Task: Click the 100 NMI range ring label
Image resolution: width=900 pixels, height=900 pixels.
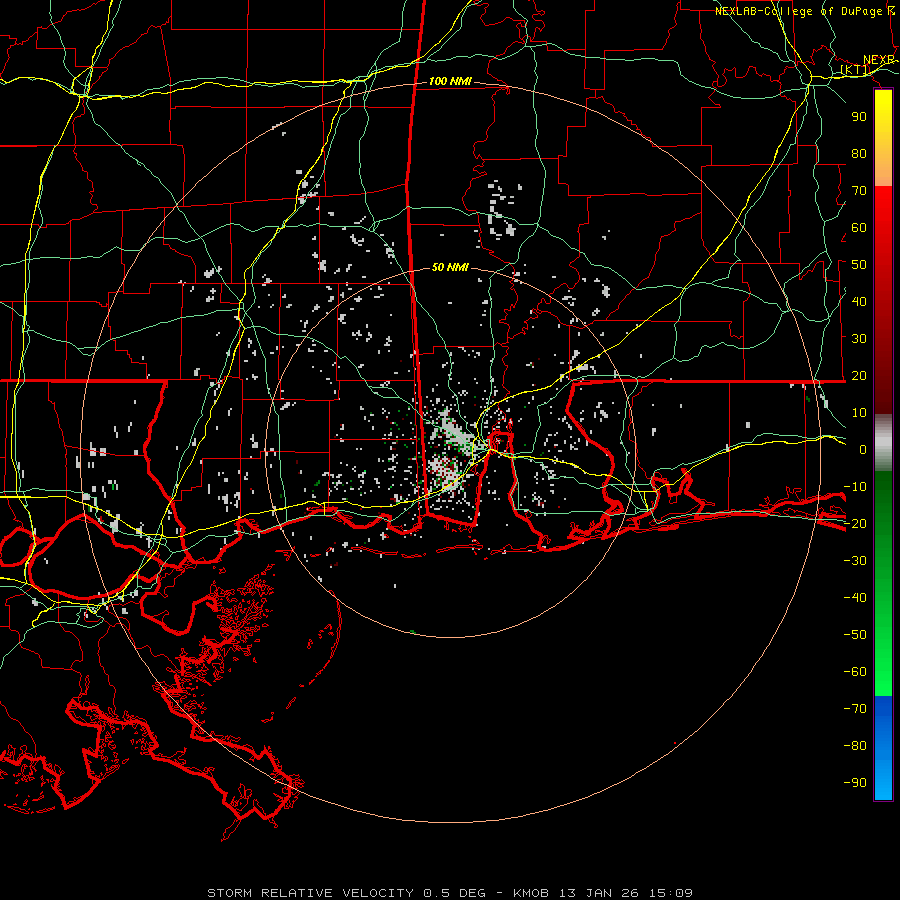Action: [x=450, y=82]
